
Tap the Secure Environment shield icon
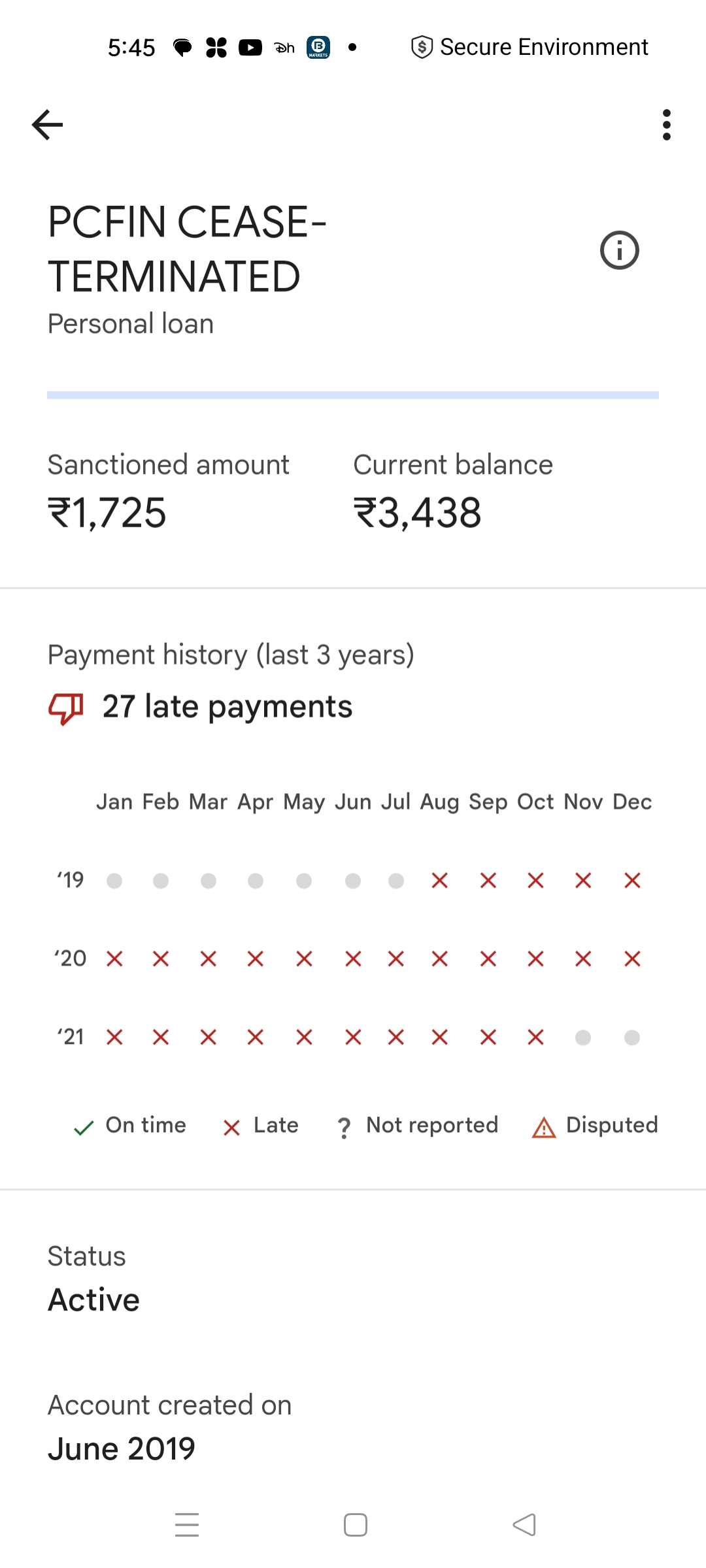click(x=422, y=47)
